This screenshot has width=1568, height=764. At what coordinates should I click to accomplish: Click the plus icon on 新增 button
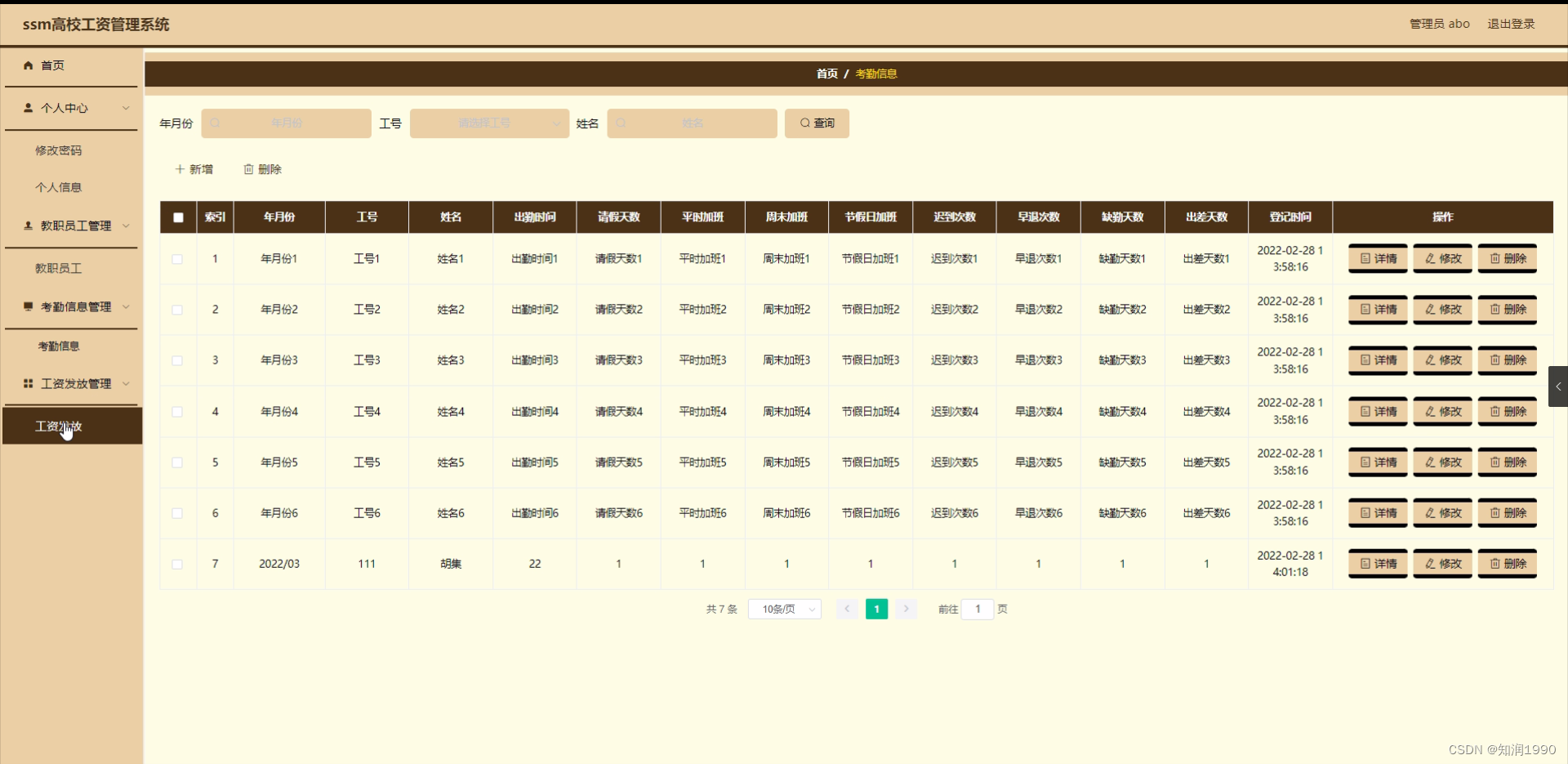pos(180,169)
